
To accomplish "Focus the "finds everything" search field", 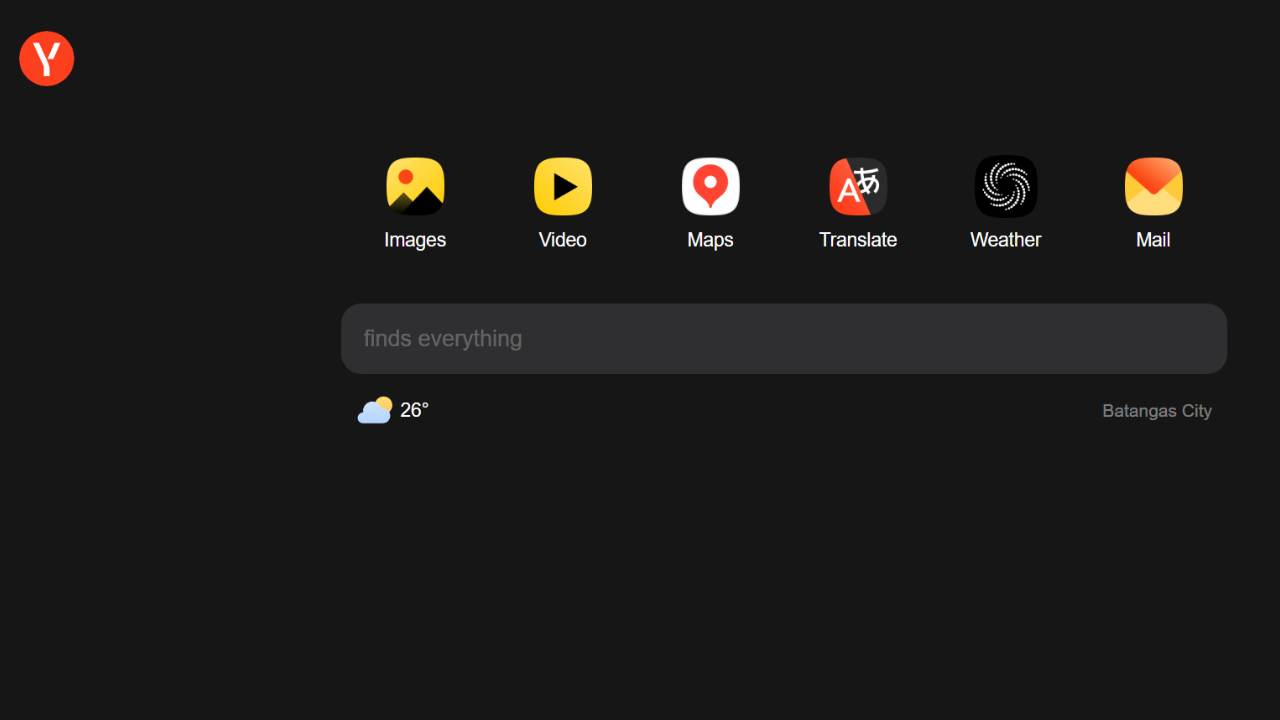I will pyautogui.click(x=784, y=339).
